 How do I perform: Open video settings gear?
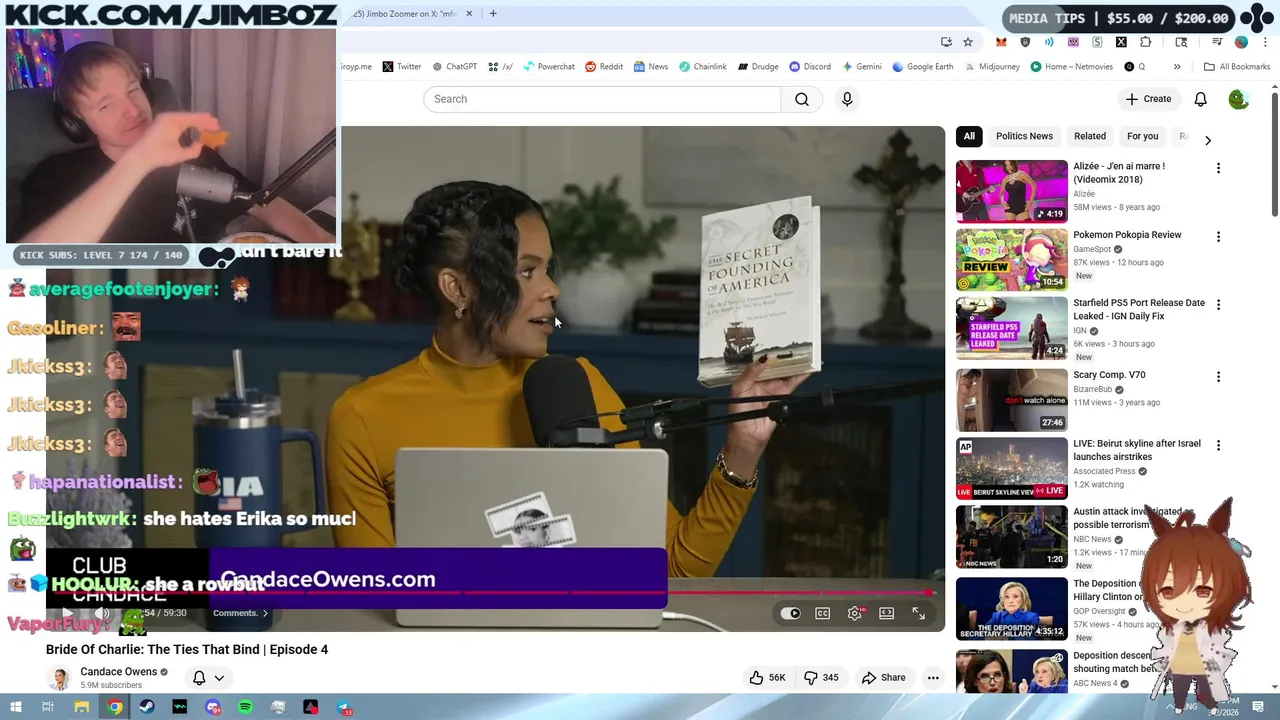point(855,613)
